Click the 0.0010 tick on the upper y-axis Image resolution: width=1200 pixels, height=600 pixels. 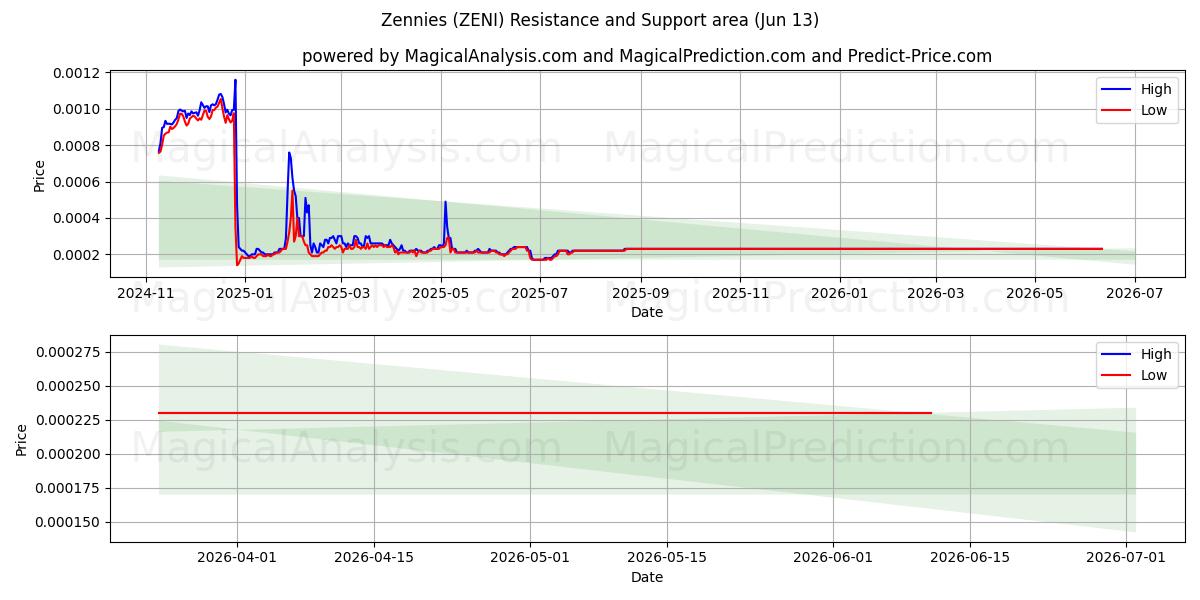(78, 109)
